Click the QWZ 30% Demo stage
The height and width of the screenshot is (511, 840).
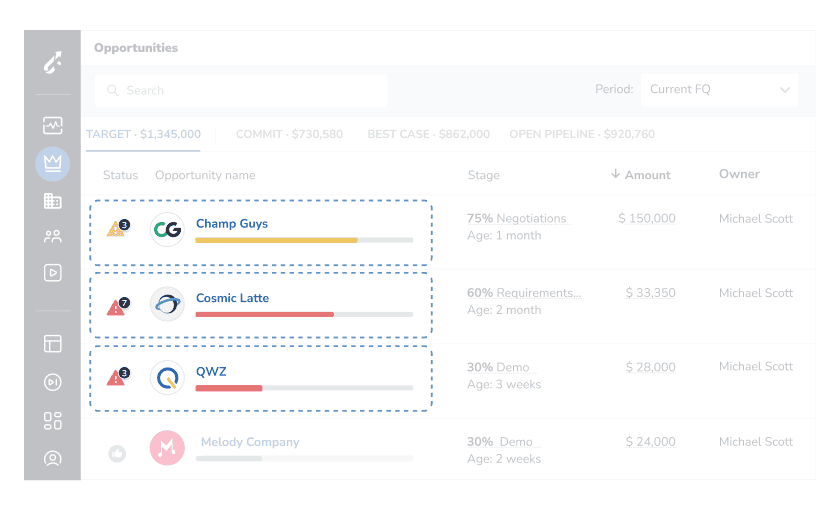pyautogui.click(x=498, y=367)
